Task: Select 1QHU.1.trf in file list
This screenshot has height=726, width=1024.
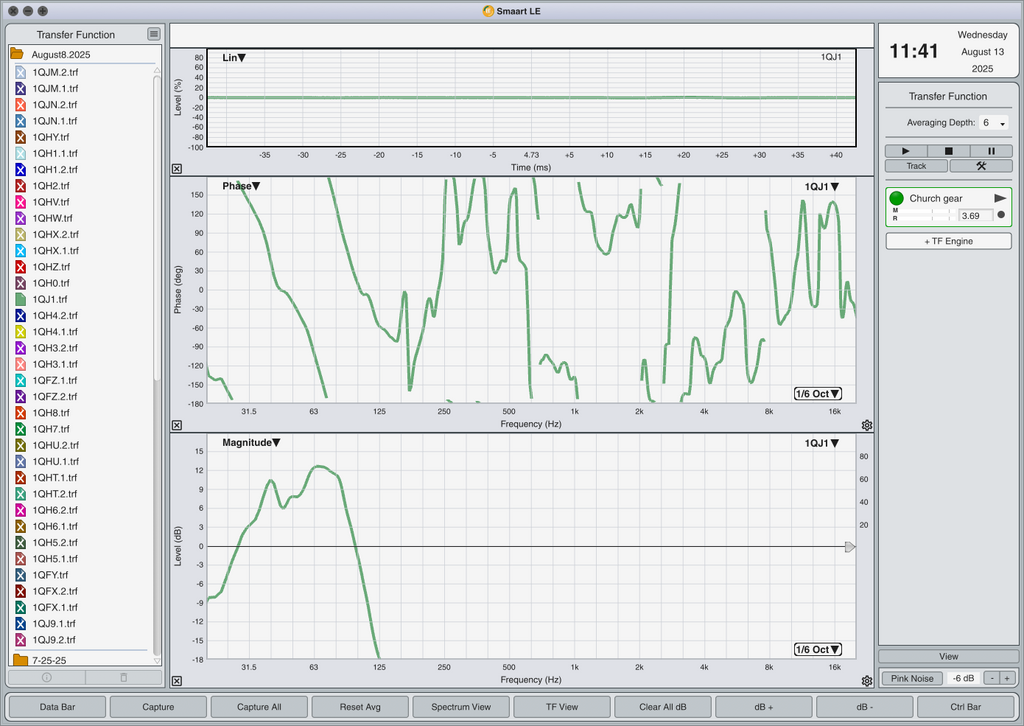Action: 56,462
